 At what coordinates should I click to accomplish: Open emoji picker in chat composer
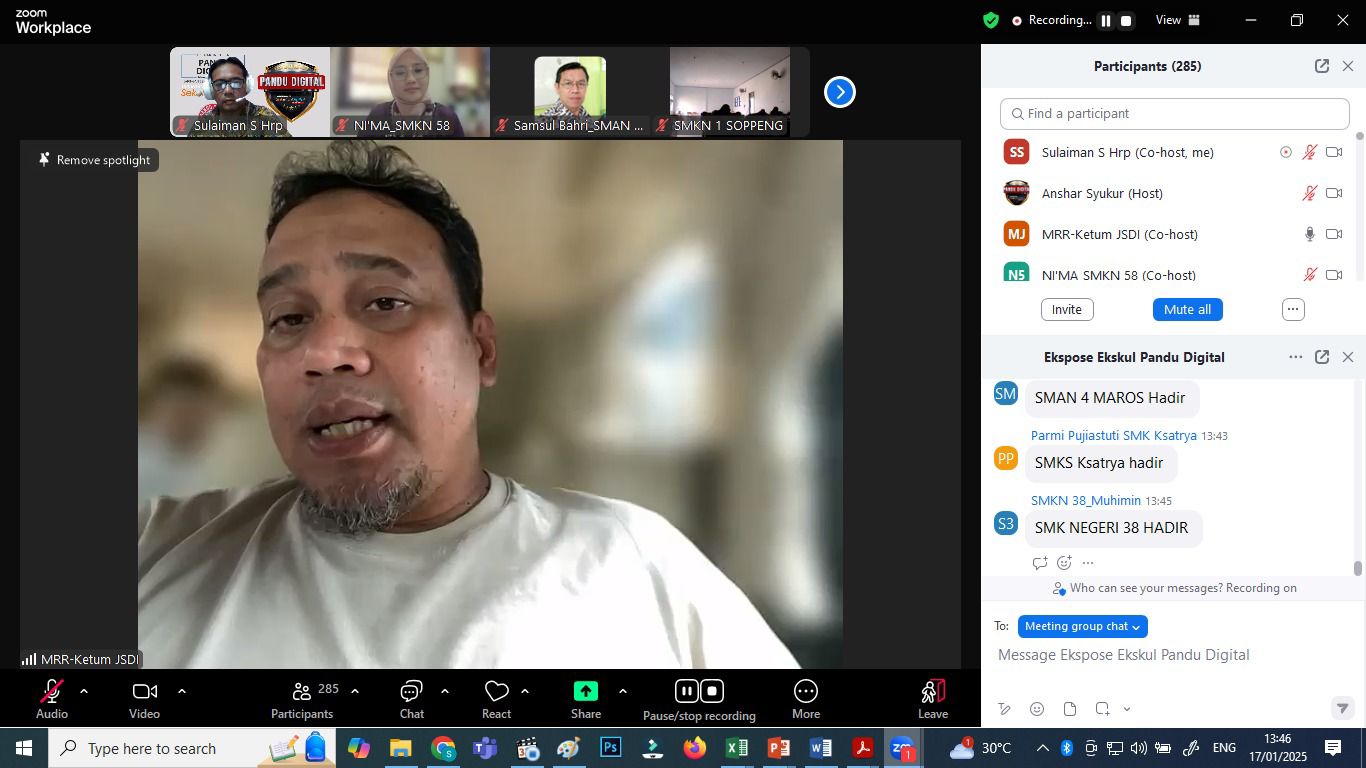[x=1037, y=709]
